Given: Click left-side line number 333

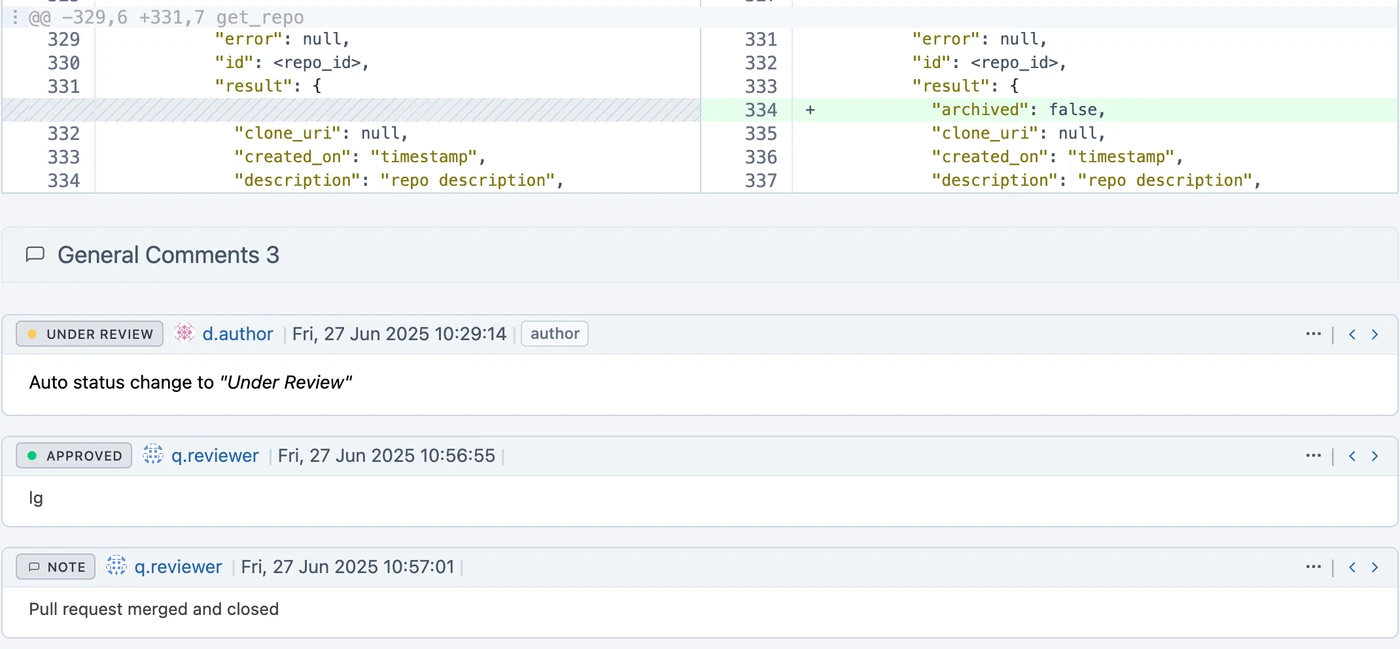Looking at the screenshot, I should 64,156.
